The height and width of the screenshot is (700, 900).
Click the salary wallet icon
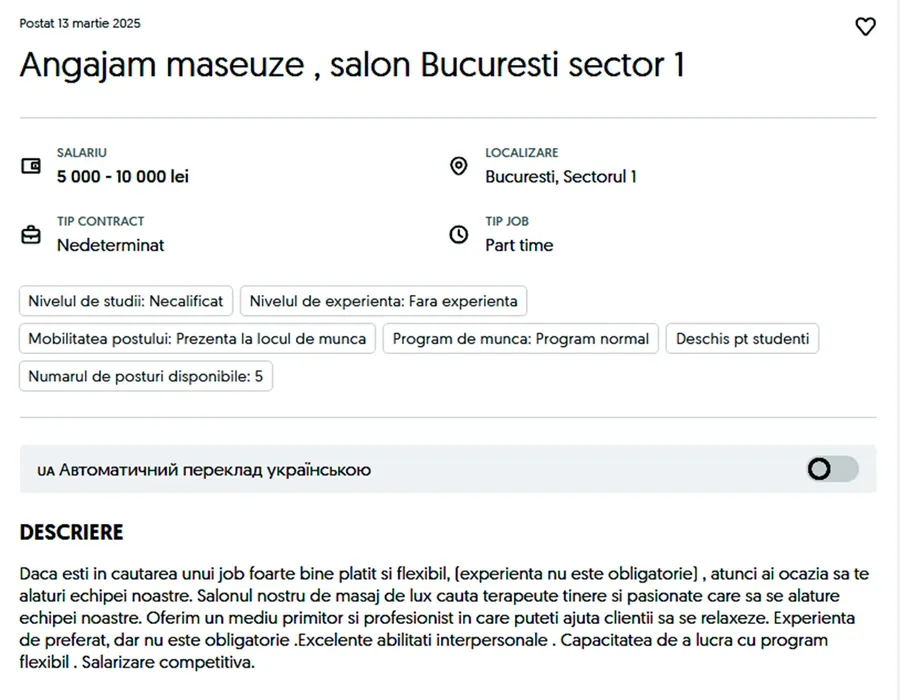coord(31,166)
